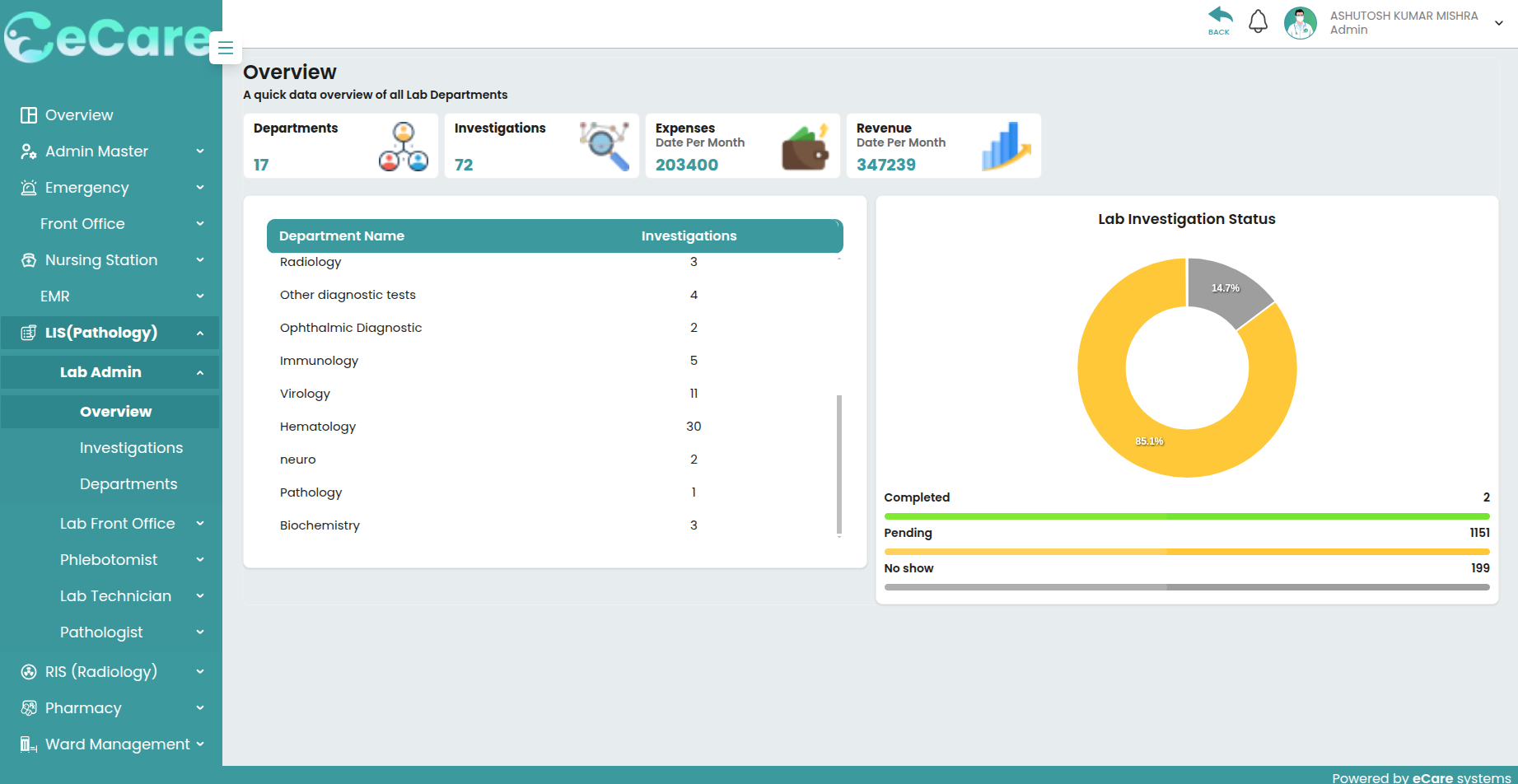1518x784 pixels.
Task: Click the Investigations column header
Action: [x=689, y=236]
